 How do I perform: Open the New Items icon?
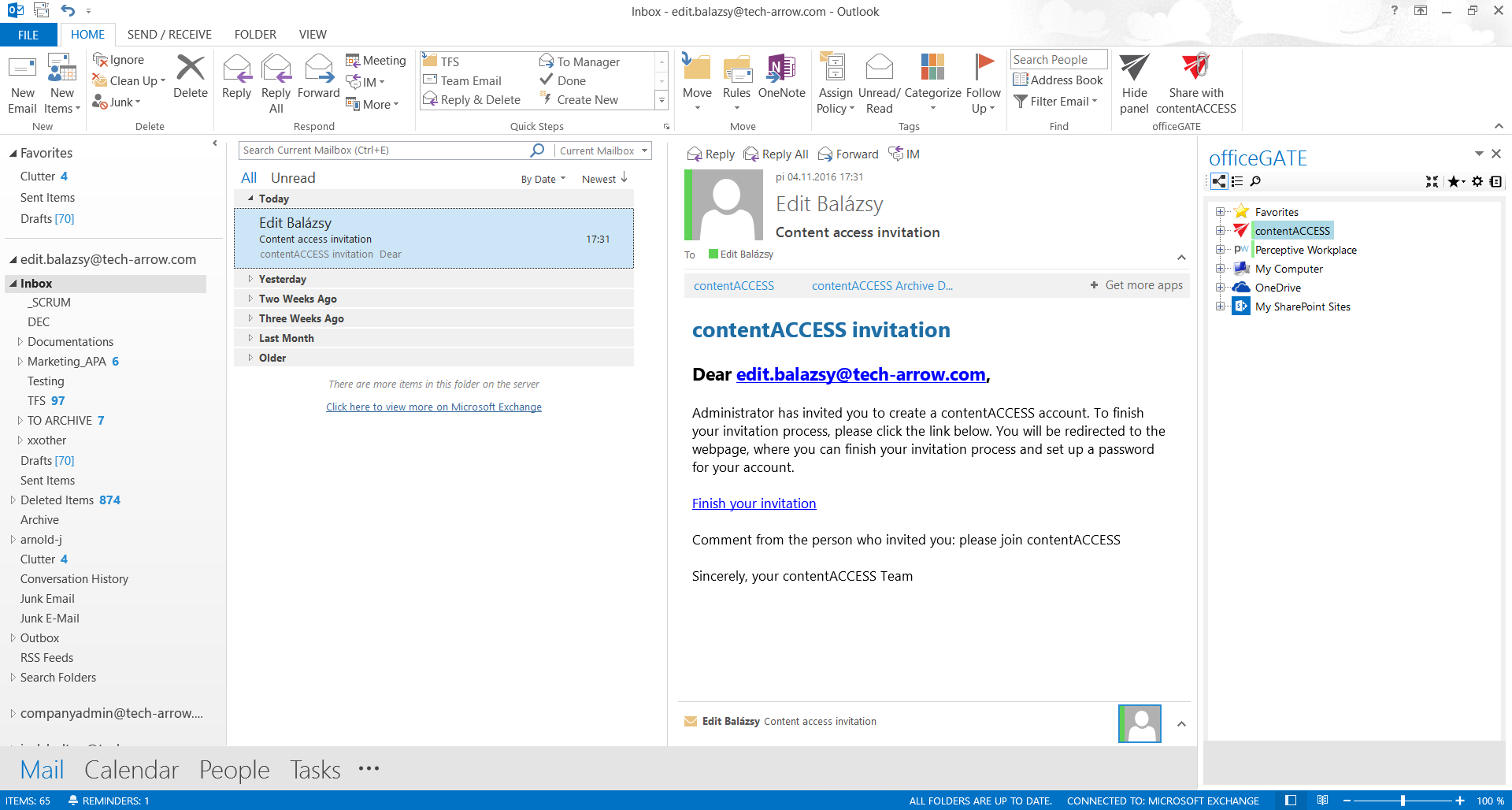tap(62, 69)
